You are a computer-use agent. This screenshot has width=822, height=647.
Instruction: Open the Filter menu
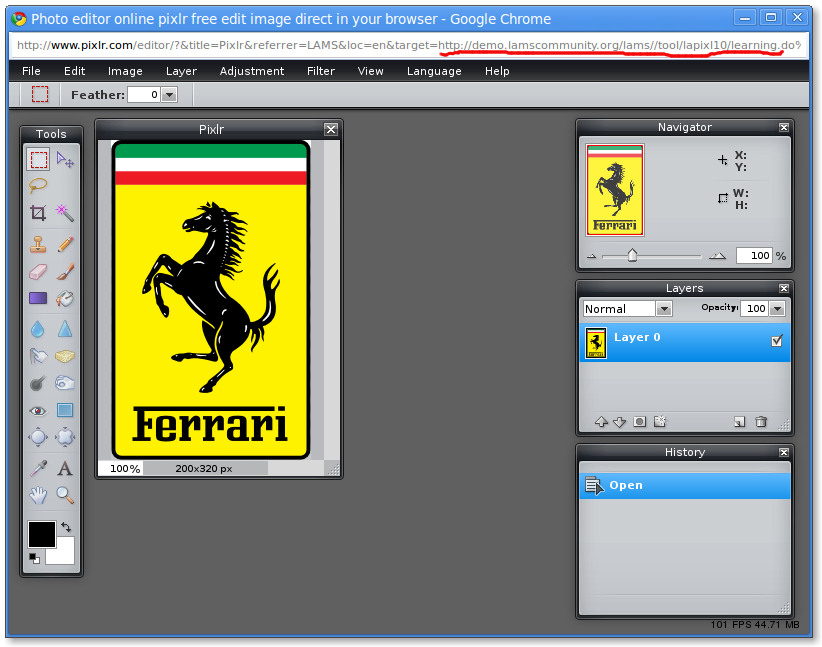pos(321,71)
